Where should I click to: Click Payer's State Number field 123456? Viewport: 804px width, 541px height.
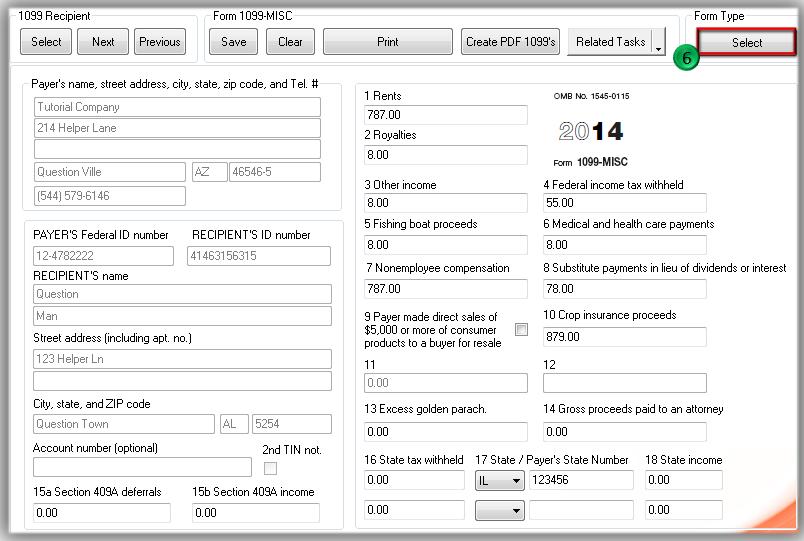click(581, 480)
